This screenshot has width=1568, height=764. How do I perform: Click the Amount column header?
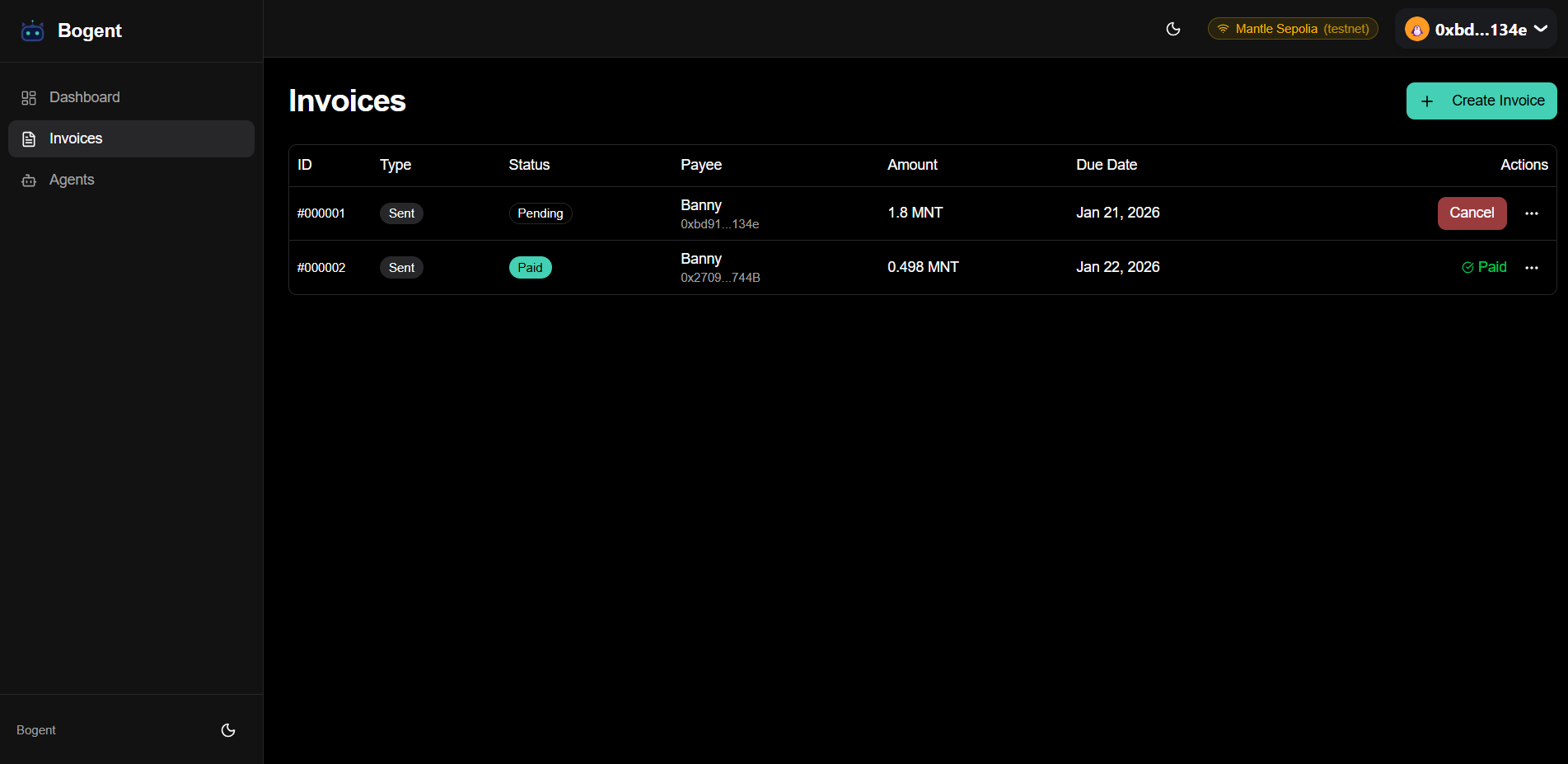[x=912, y=165]
